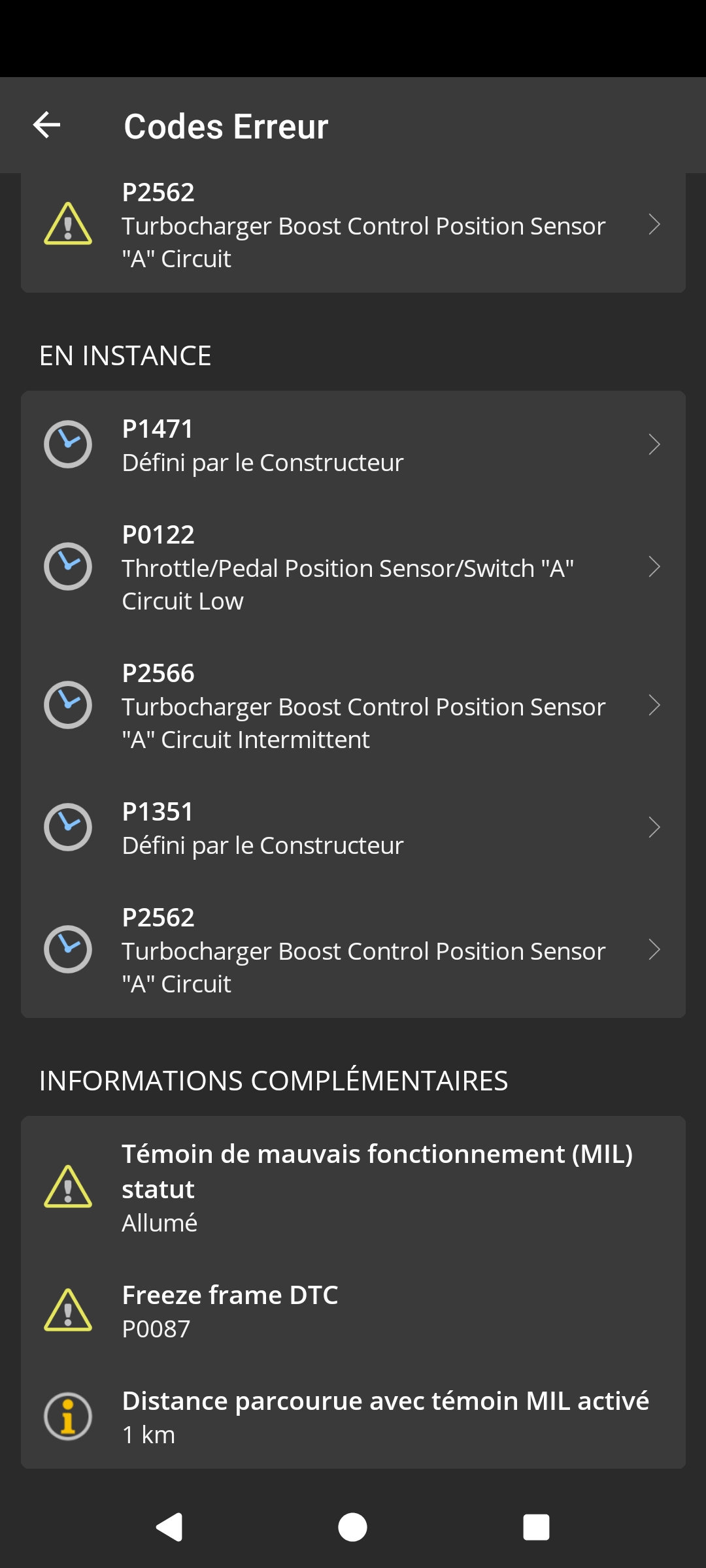Expand P1471 details with its chevron
The height and width of the screenshot is (1568, 706).
(654, 444)
